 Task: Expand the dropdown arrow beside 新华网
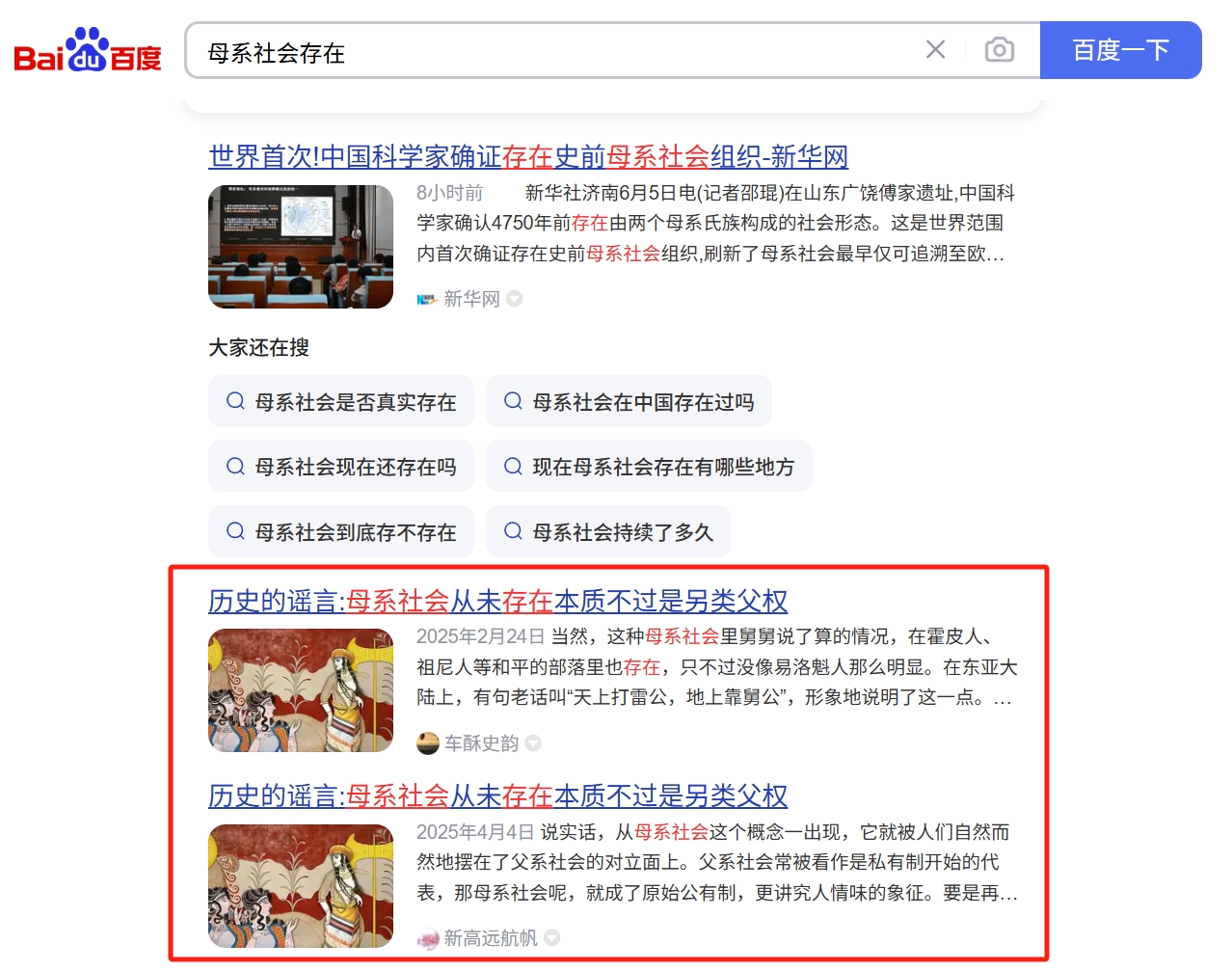click(x=515, y=299)
